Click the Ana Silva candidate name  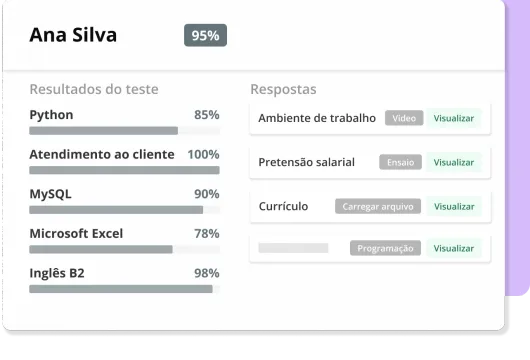(x=73, y=35)
